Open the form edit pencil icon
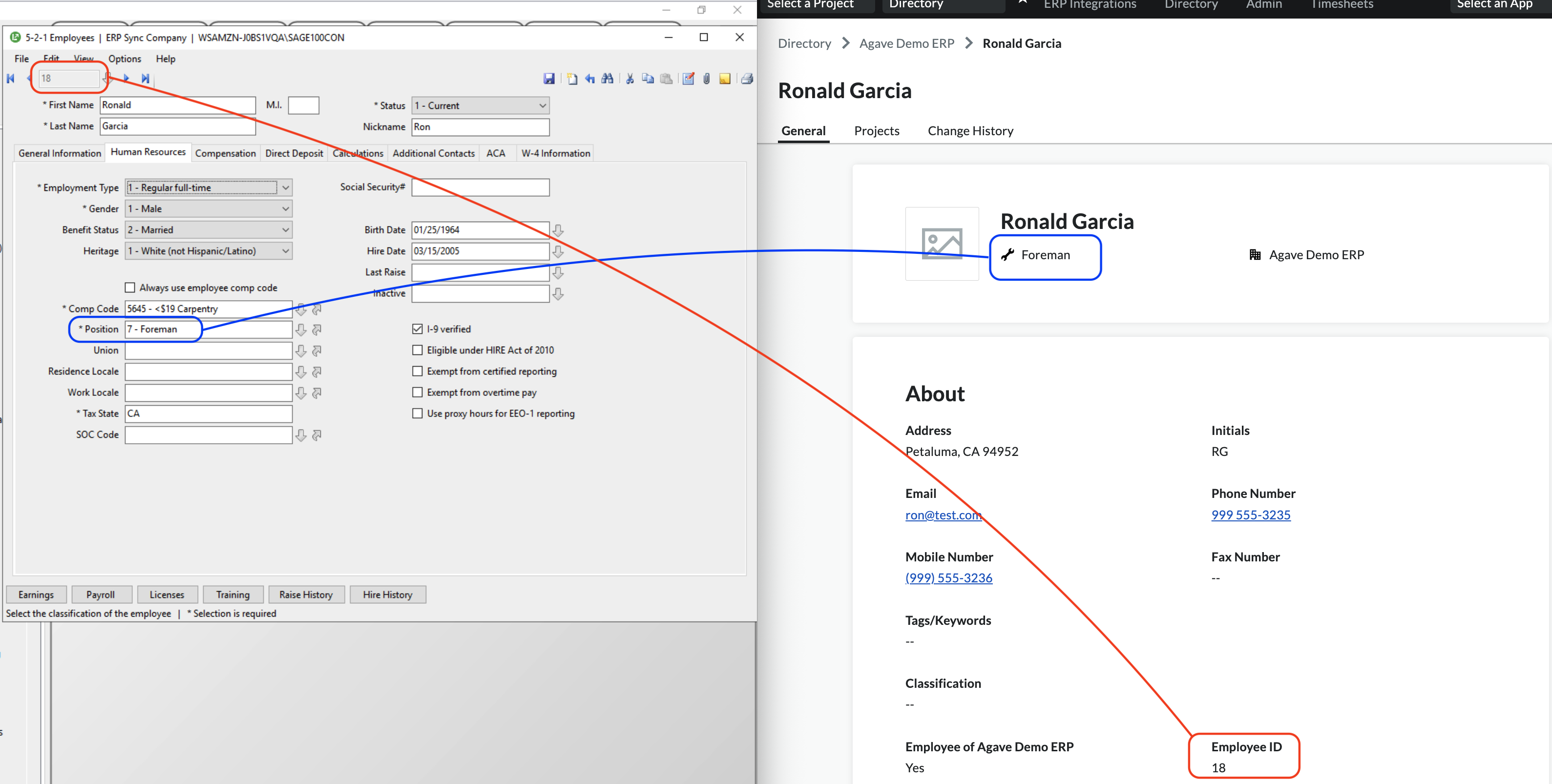 (688, 78)
